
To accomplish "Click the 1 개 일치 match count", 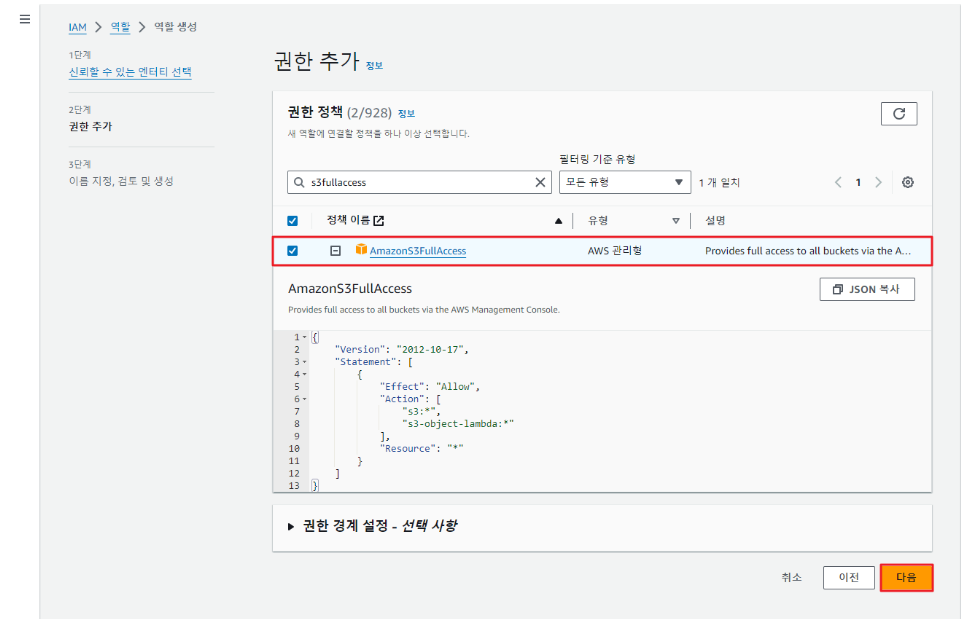I will (720, 183).
